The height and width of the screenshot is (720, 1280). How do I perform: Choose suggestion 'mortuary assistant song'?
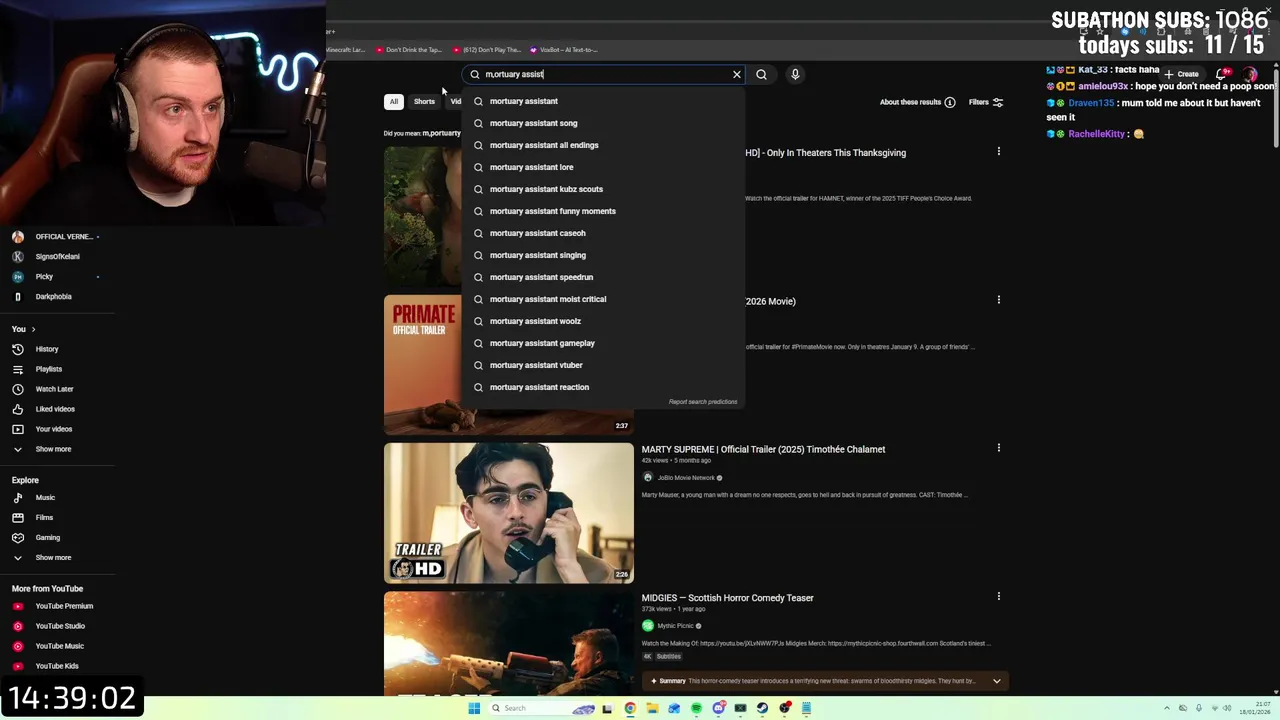[x=603, y=123]
